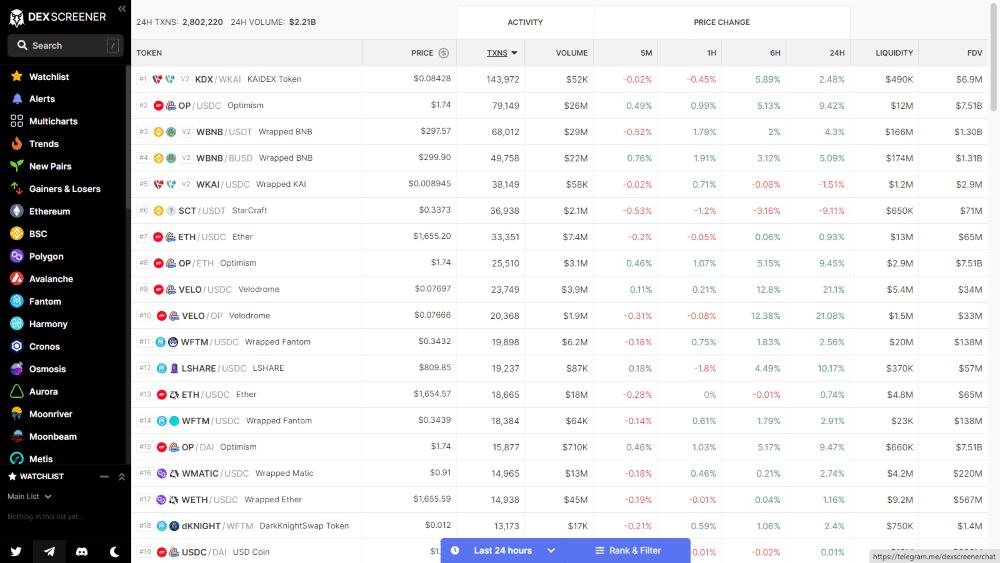Select the Fantom chain icon

click(x=17, y=301)
